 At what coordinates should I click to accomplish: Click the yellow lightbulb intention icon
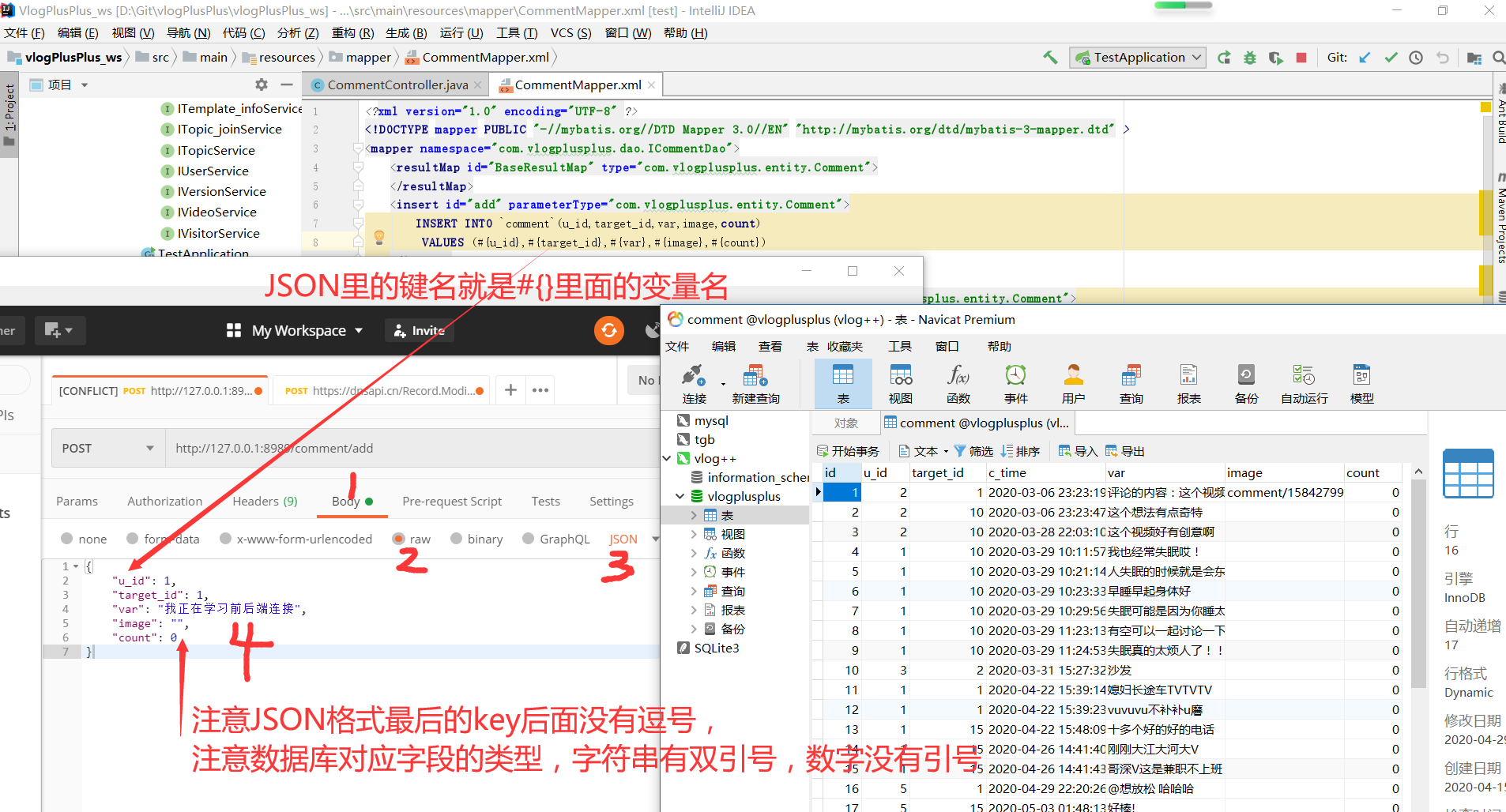379,236
